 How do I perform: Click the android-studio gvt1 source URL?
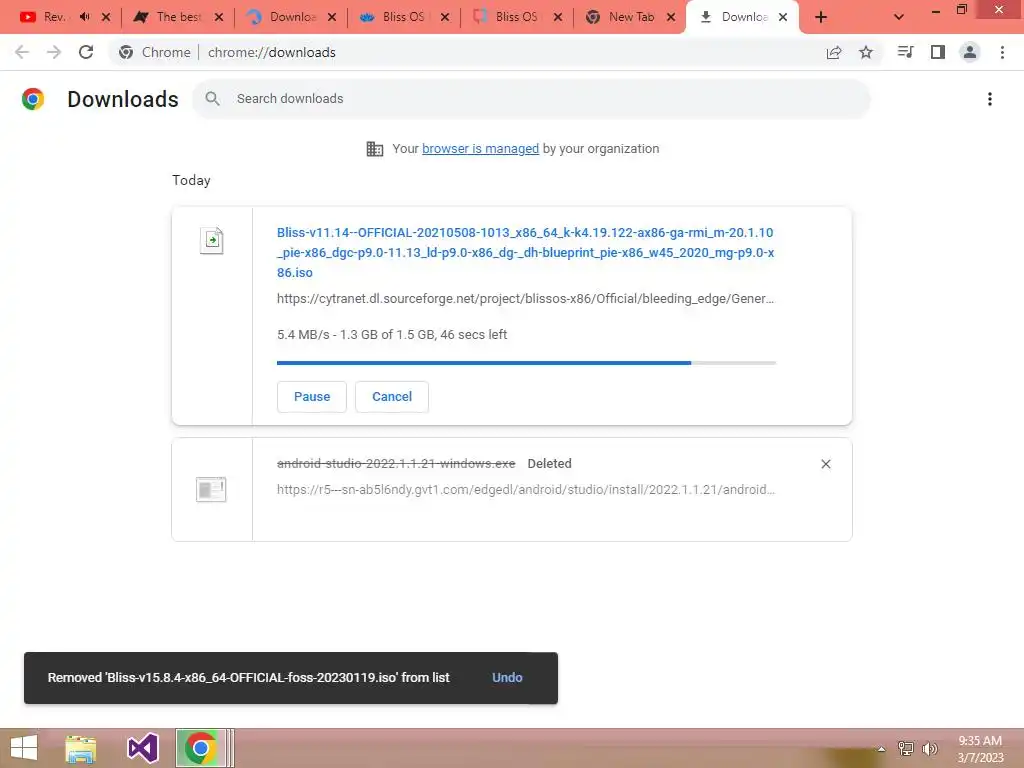point(526,489)
